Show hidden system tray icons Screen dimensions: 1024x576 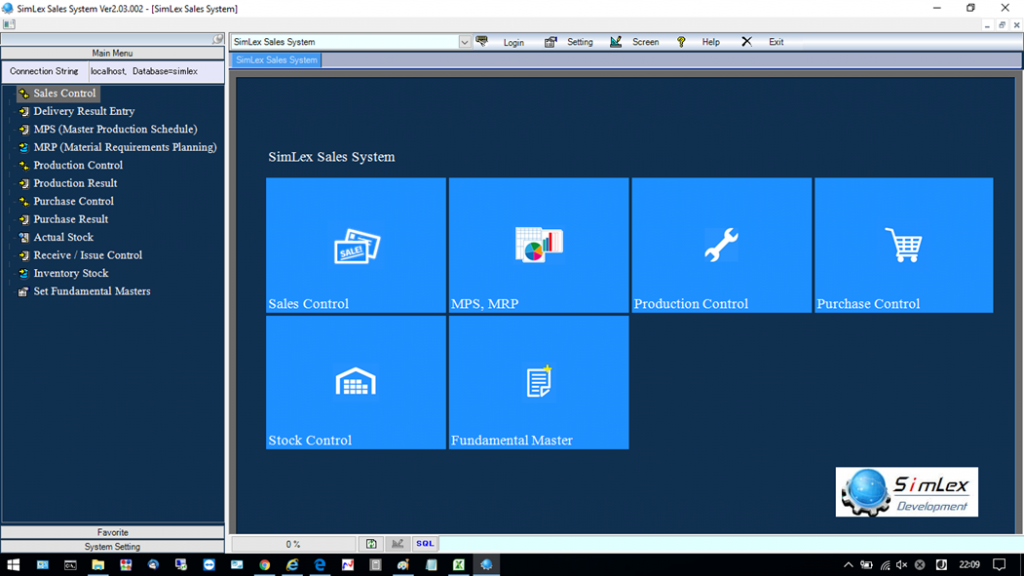tap(848, 565)
